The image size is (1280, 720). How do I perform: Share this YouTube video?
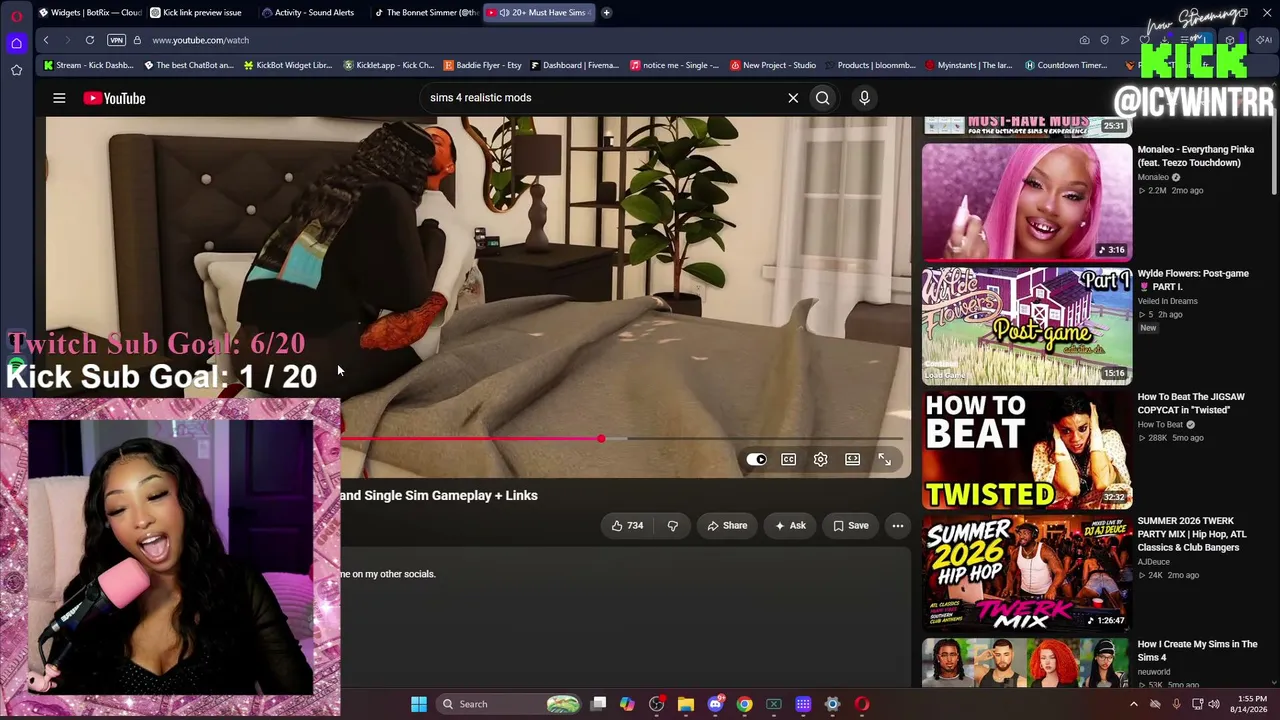727,526
